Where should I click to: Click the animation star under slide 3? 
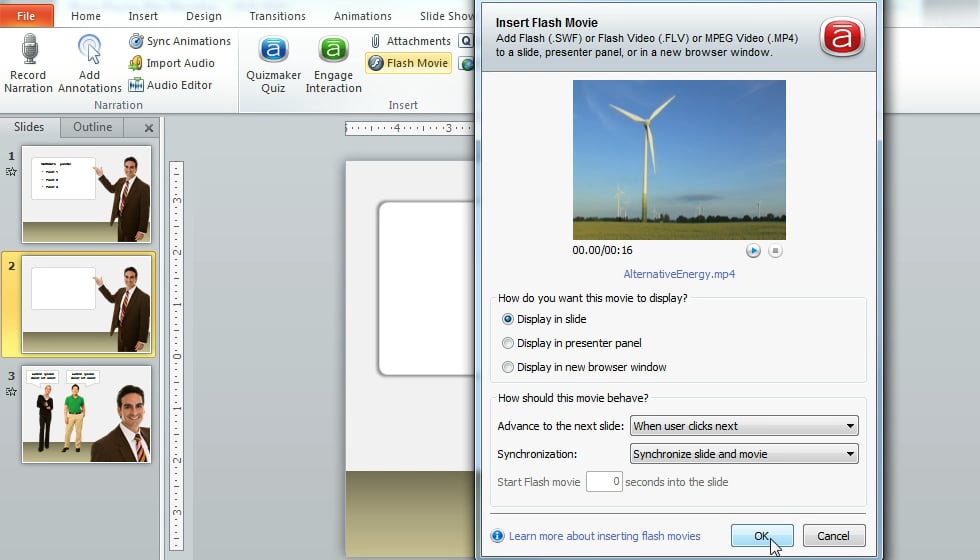(11, 392)
